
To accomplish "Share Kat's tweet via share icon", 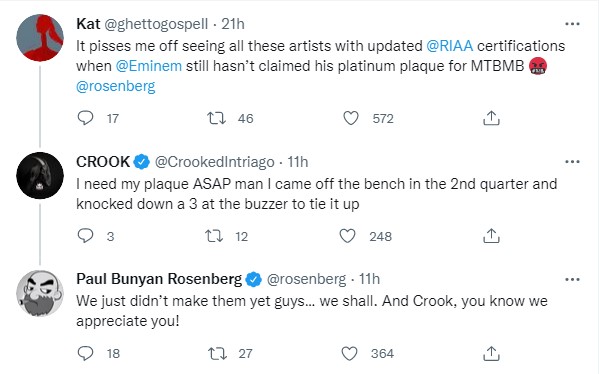I will click(x=491, y=118).
